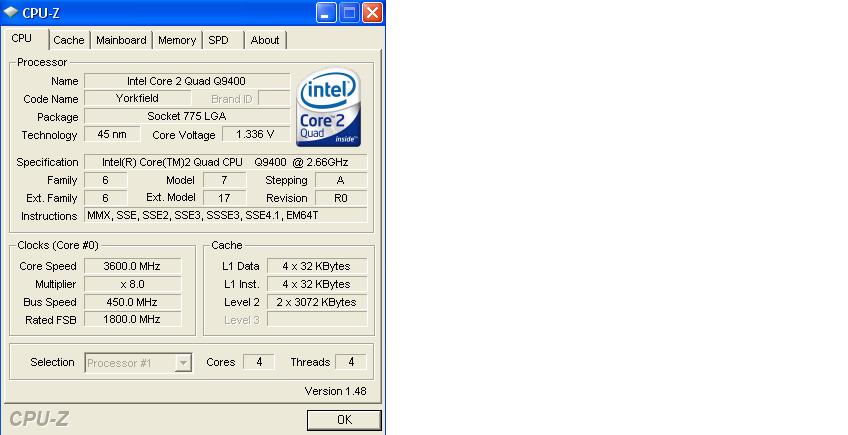Maximize the CPU-Z window

click(349, 12)
